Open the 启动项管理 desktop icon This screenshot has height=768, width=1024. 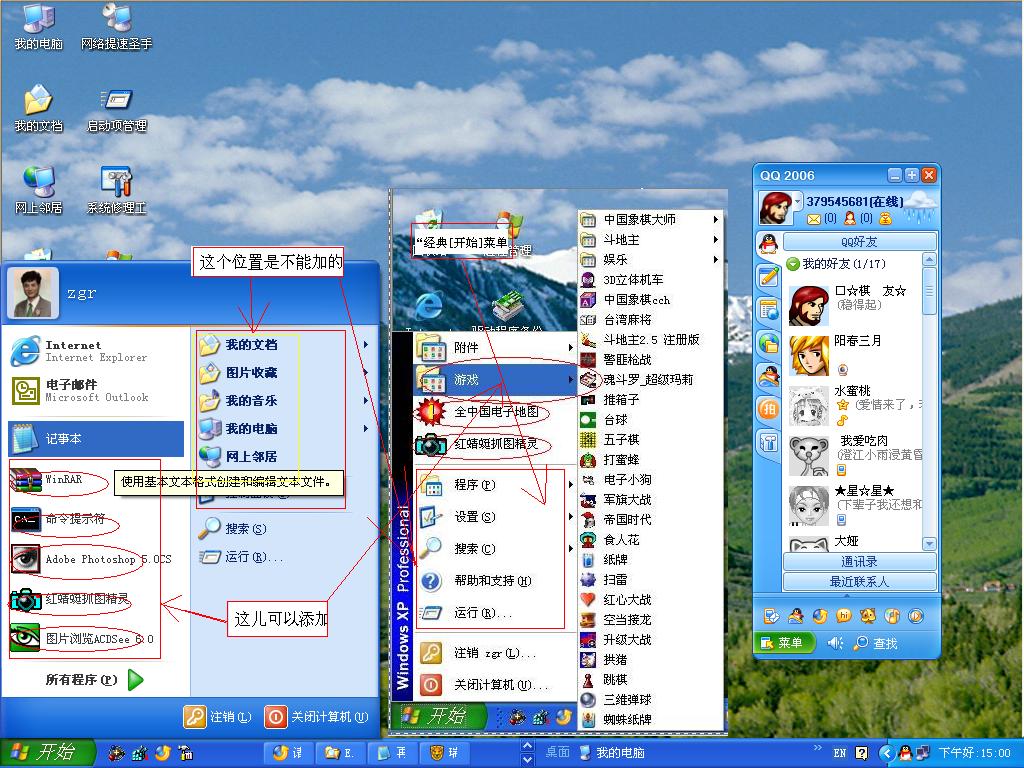pos(116,108)
